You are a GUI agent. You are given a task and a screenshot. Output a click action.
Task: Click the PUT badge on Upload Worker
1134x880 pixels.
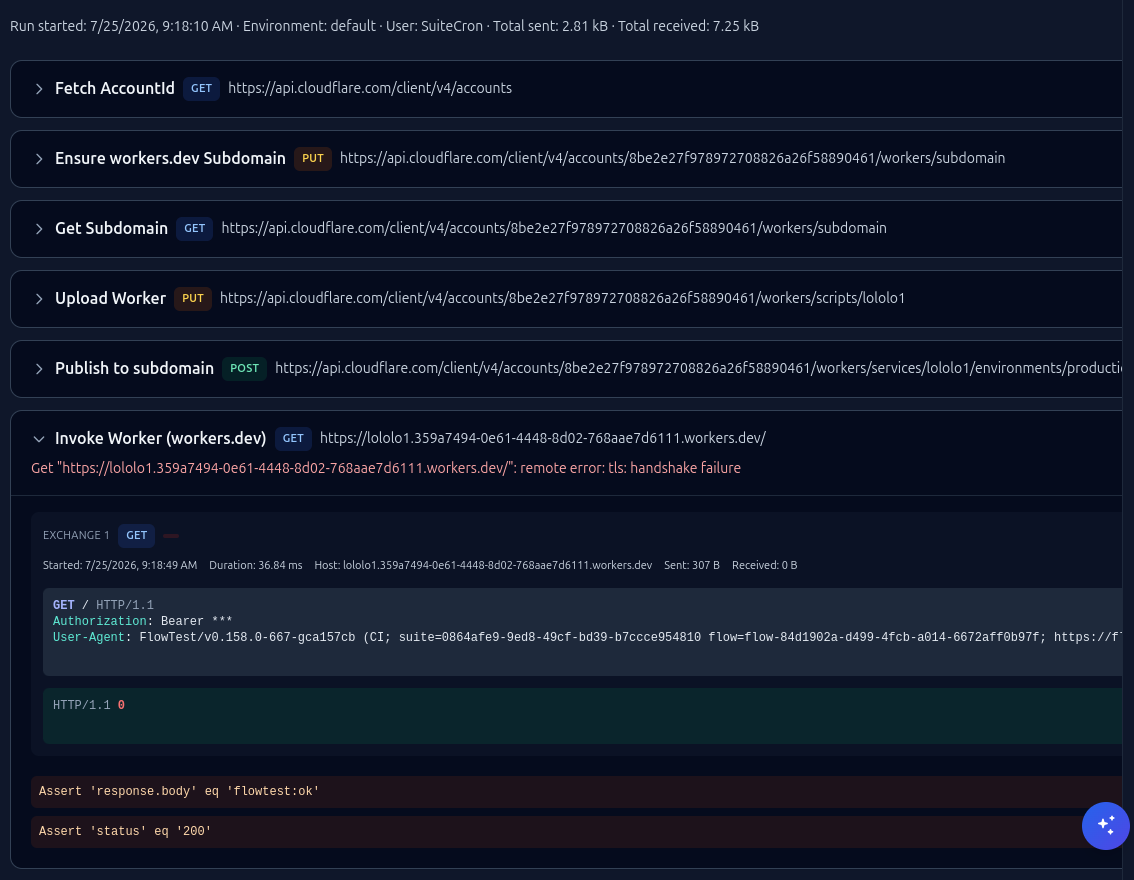[192, 299]
